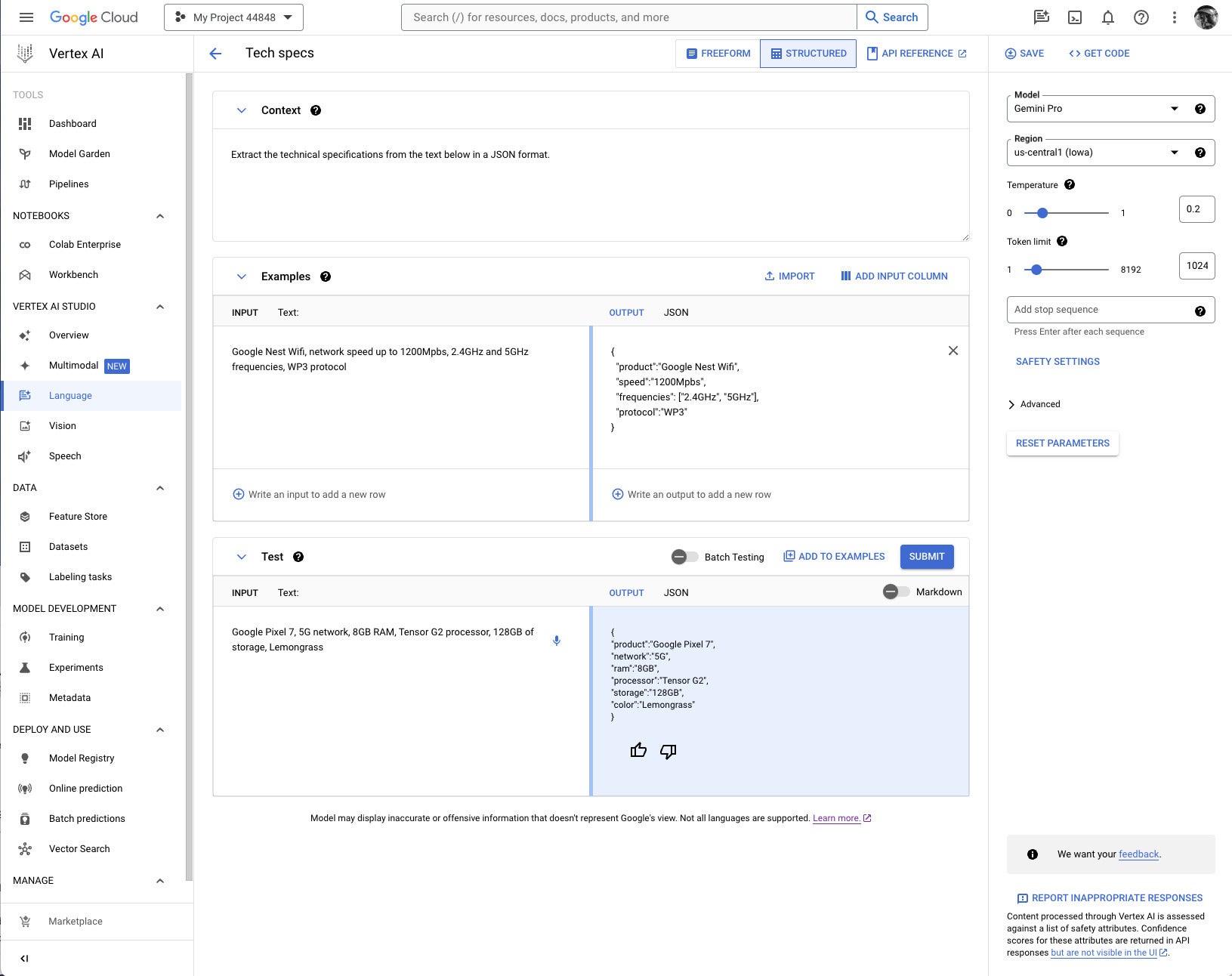Click Add Input Column
The image size is (1232, 976).
coord(894,276)
